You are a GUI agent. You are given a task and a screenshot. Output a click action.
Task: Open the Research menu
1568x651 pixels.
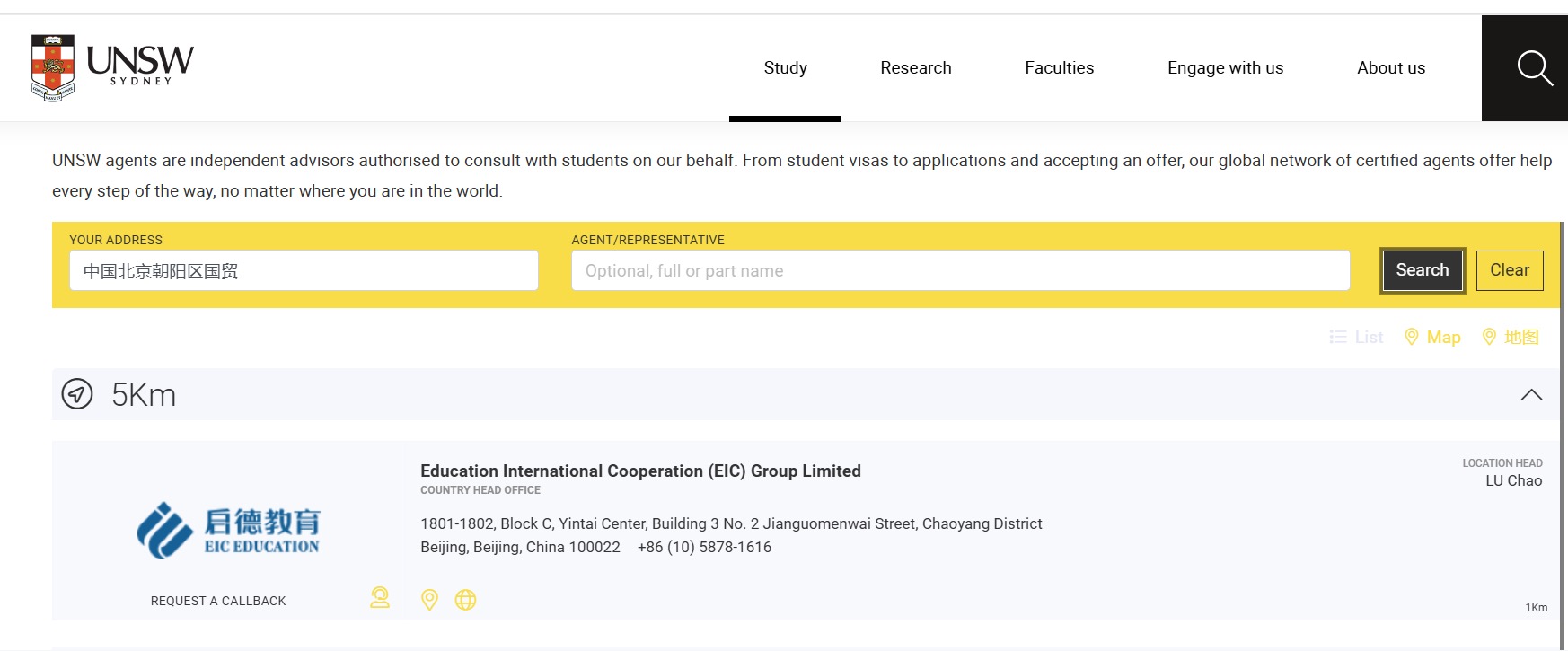[x=916, y=68]
